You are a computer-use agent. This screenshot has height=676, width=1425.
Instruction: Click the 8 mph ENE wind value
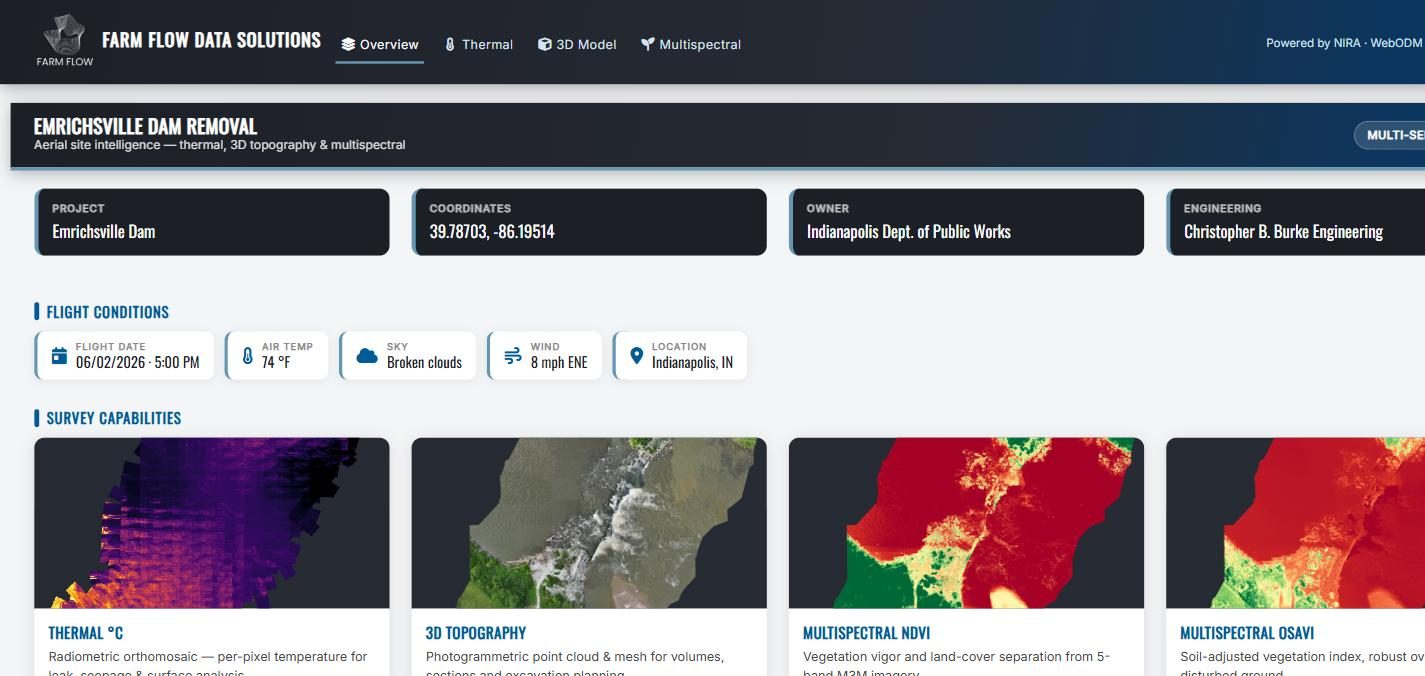(x=559, y=362)
